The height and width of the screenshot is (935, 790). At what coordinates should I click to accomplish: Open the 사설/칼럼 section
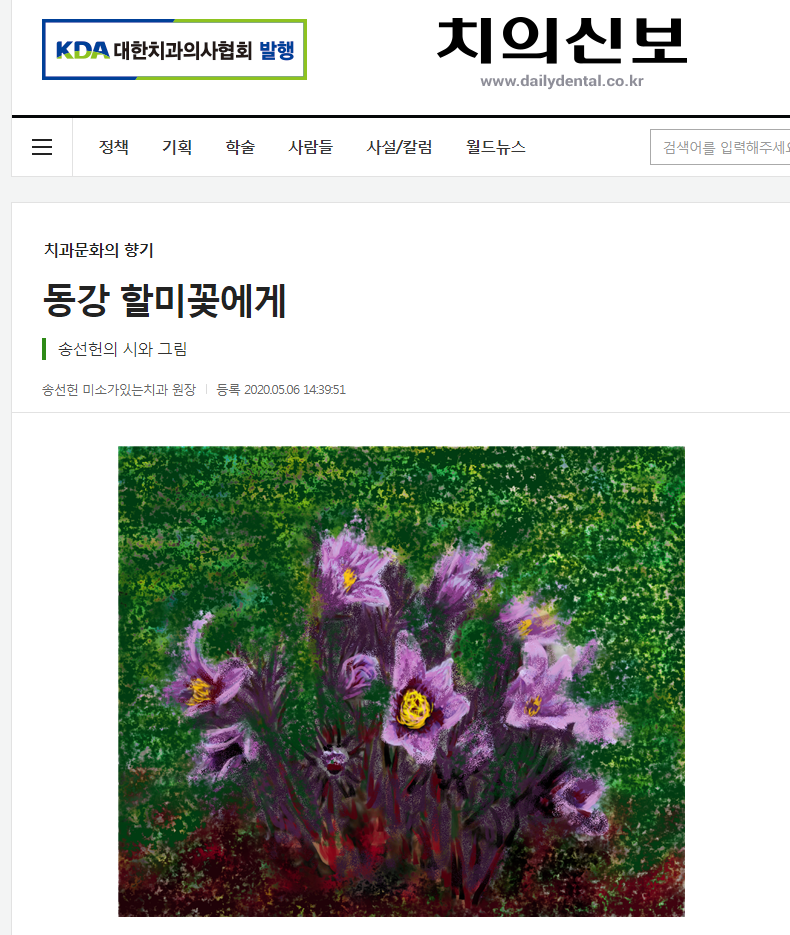click(399, 147)
